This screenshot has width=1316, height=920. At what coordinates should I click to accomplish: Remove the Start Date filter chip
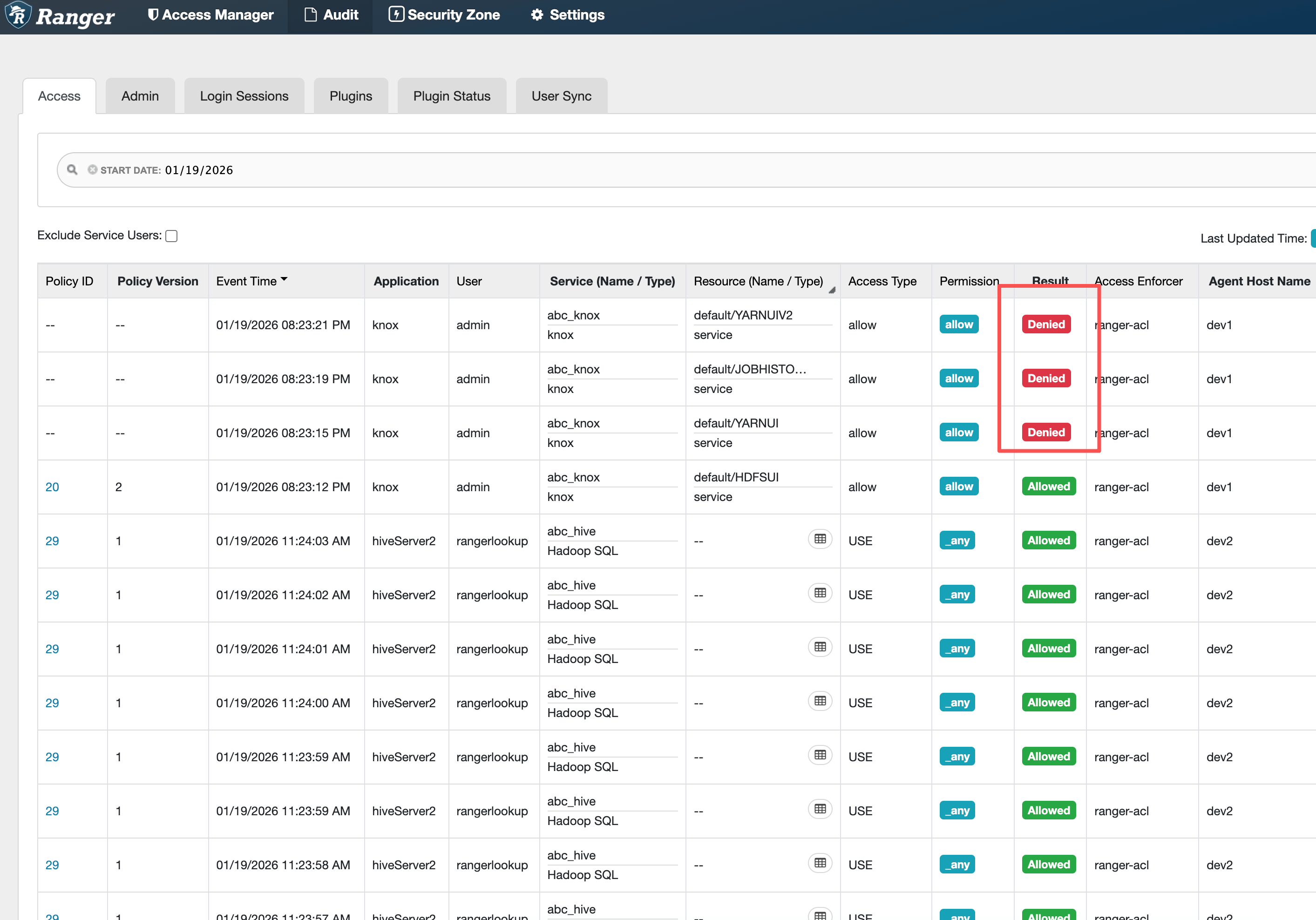[92, 169]
